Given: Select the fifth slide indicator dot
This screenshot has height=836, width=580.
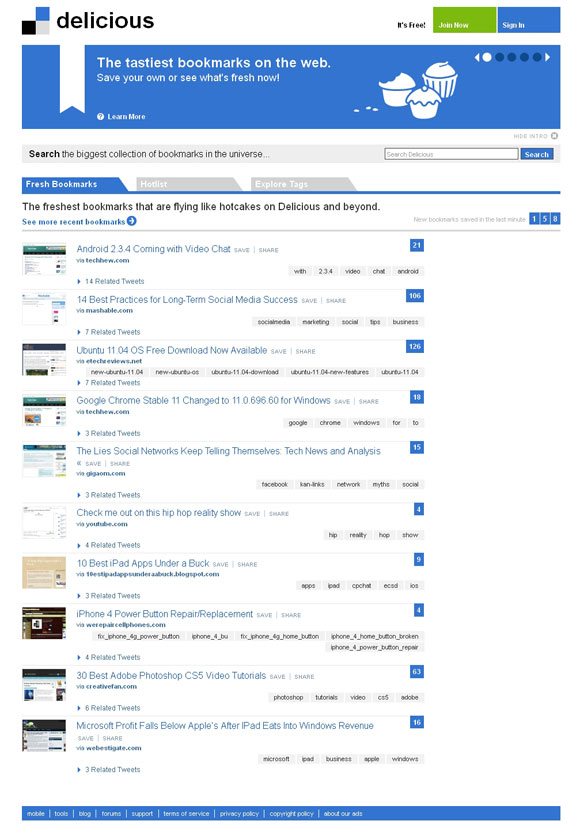Looking at the screenshot, I should coord(537,57).
